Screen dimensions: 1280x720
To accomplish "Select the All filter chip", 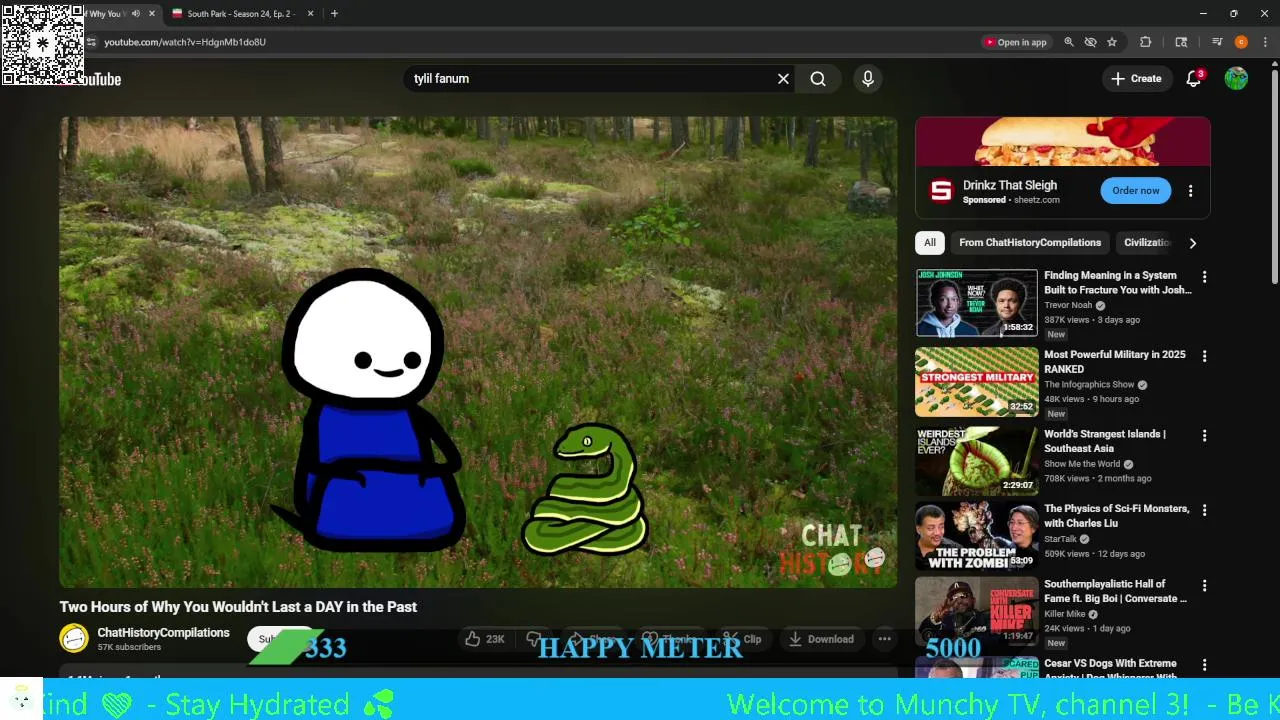I will (x=930, y=243).
